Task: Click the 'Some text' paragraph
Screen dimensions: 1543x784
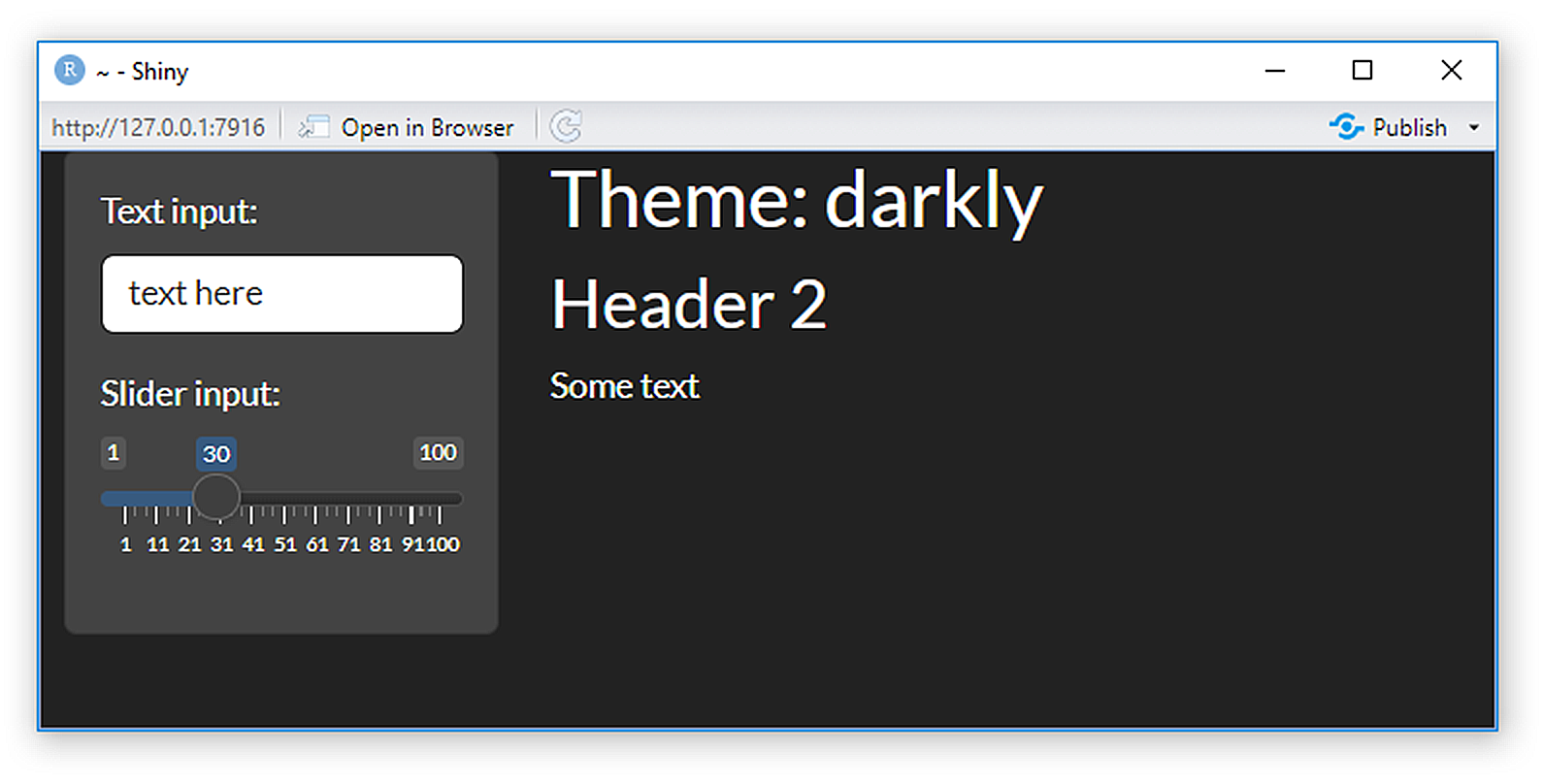Action: coord(624,386)
